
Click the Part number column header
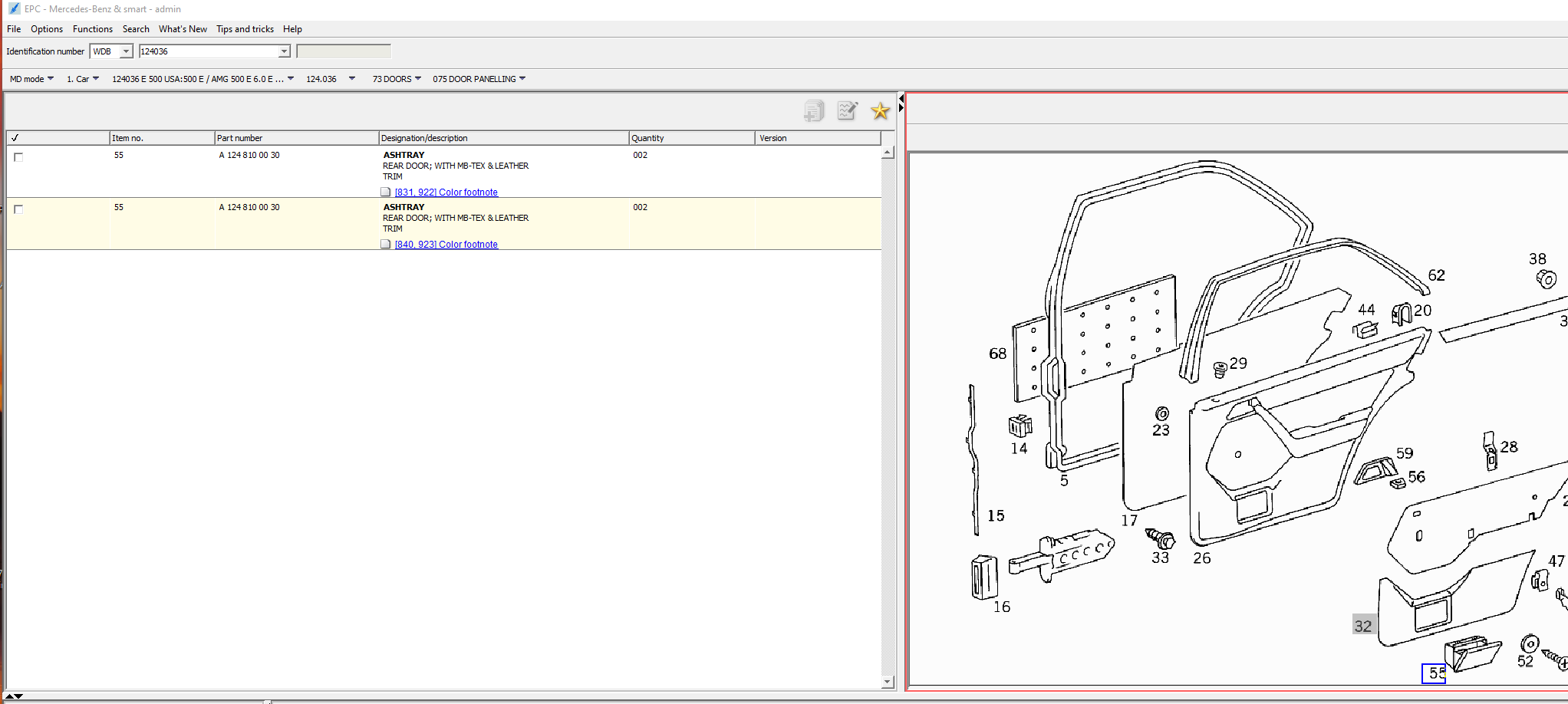click(x=296, y=138)
